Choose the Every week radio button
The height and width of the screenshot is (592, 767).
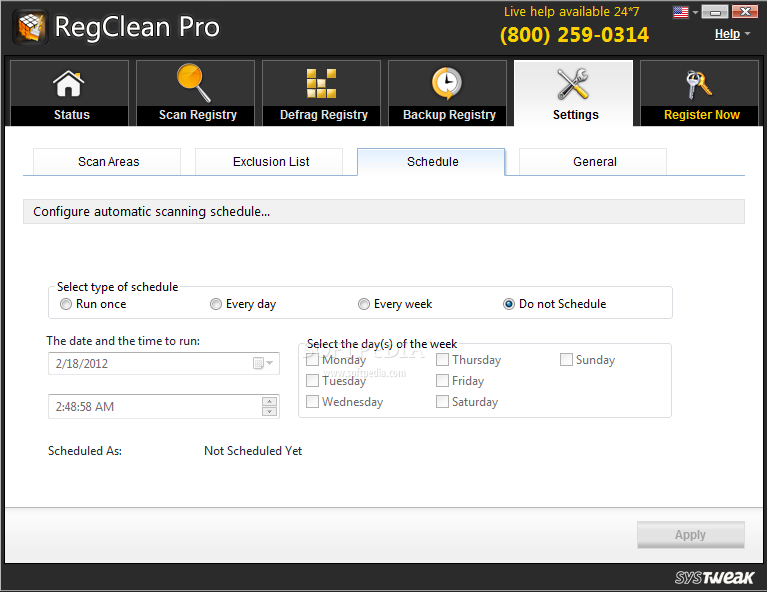pyautogui.click(x=363, y=304)
